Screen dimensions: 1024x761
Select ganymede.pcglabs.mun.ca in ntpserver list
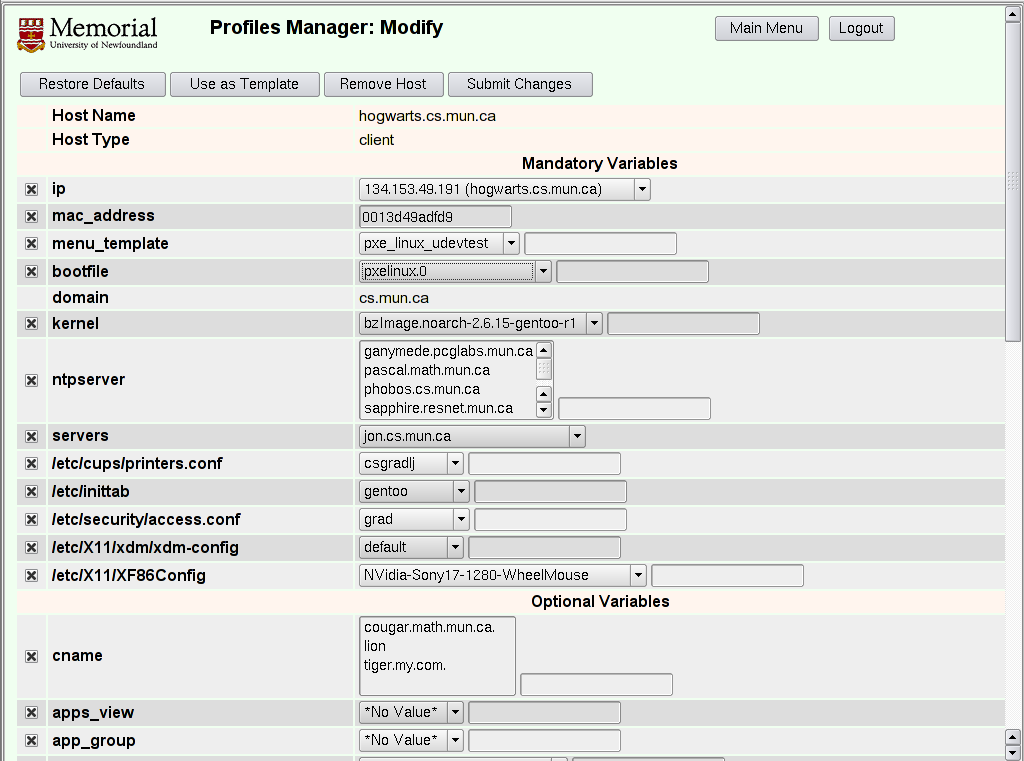coord(448,351)
